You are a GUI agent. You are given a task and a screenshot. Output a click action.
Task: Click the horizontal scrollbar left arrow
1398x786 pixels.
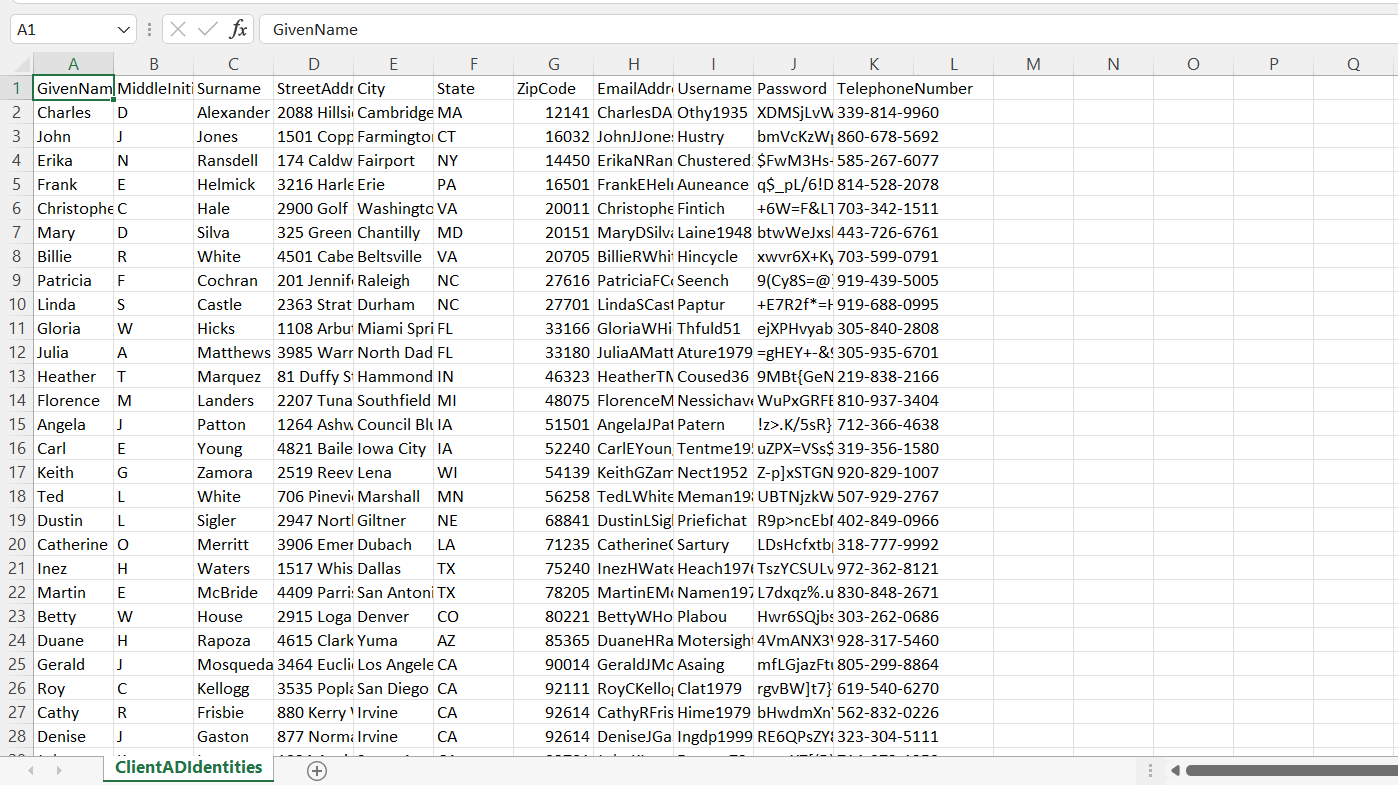click(1175, 770)
